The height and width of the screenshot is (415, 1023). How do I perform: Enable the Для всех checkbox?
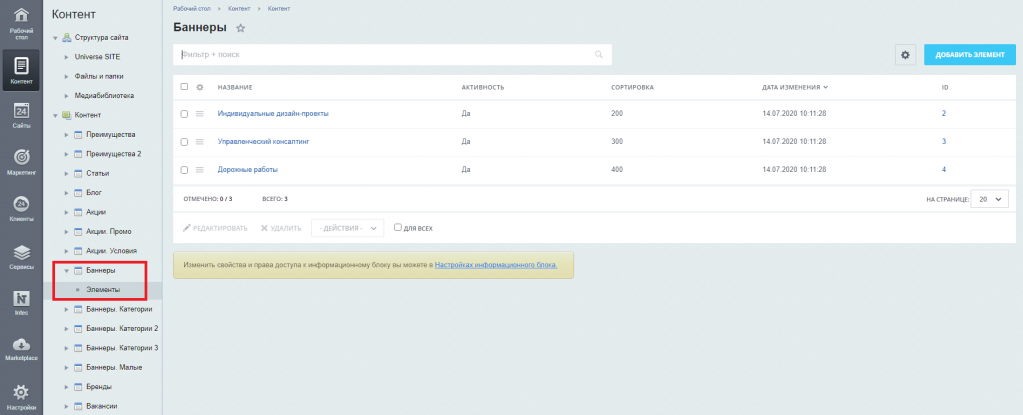tap(398, 227)
